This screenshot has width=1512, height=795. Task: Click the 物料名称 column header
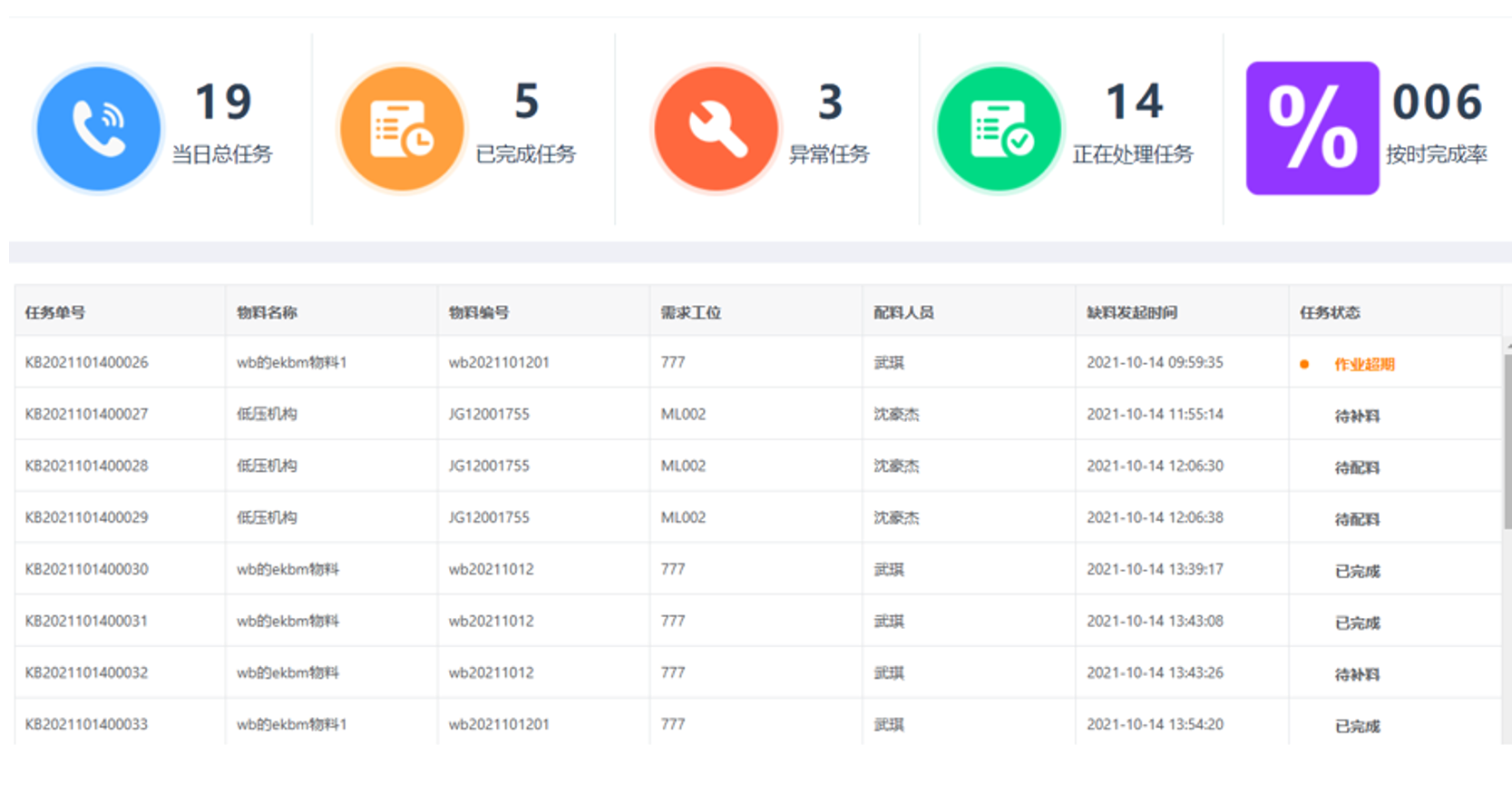pyautogui.click(x=267, y=312)
